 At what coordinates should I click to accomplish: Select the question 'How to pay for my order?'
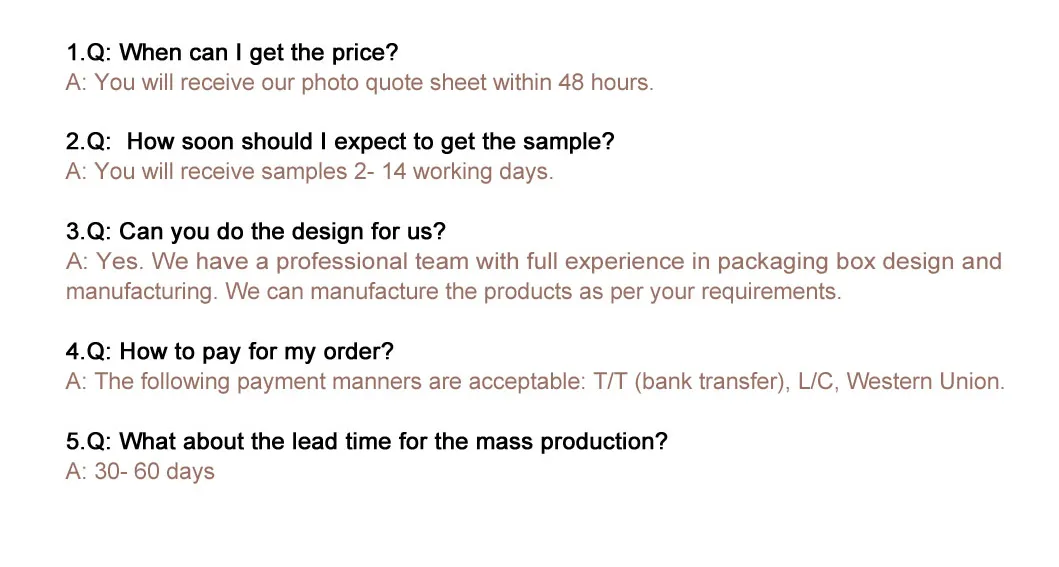click(x=256, y=352)
